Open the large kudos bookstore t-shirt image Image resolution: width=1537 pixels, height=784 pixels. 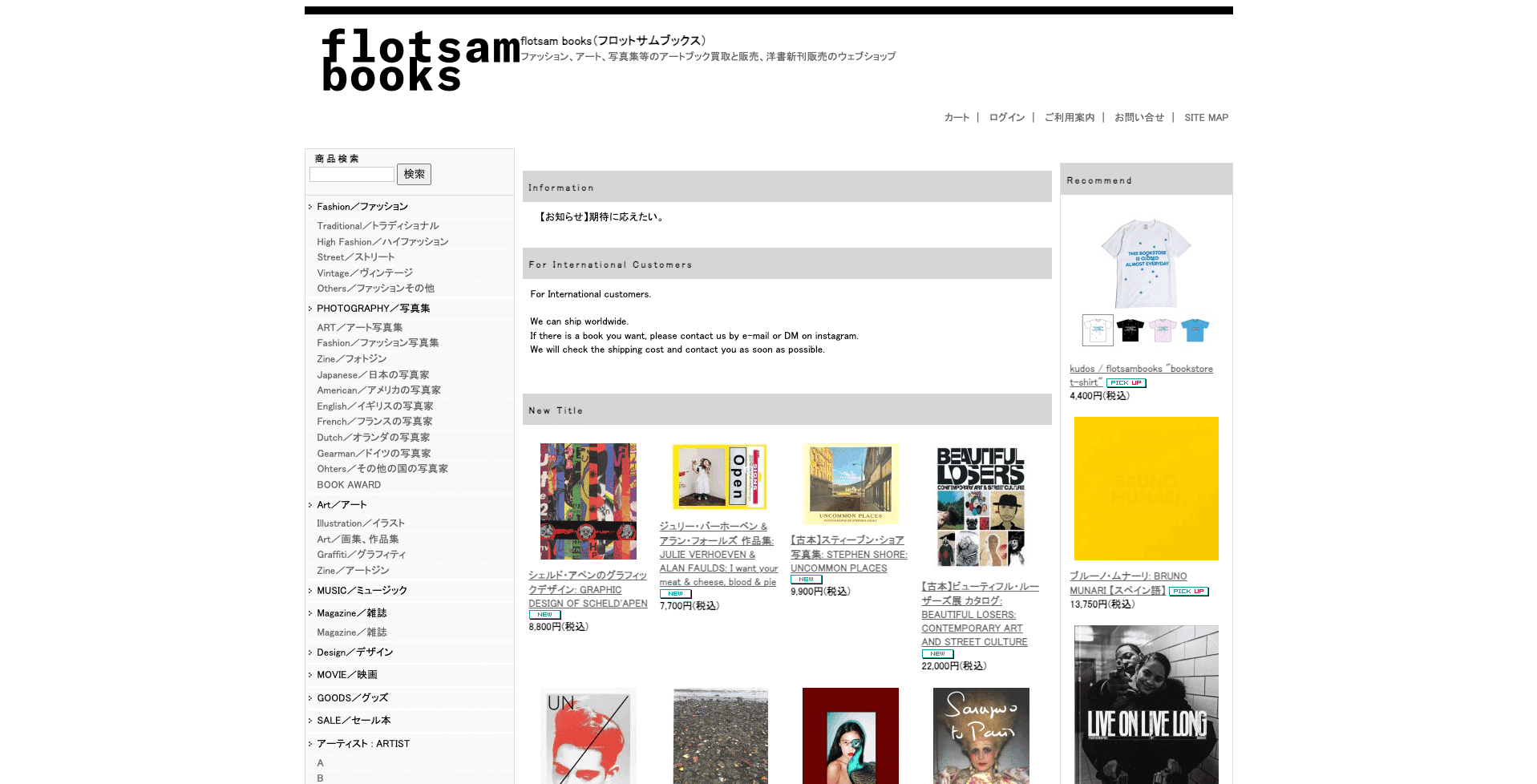[x=1146, y=263]
